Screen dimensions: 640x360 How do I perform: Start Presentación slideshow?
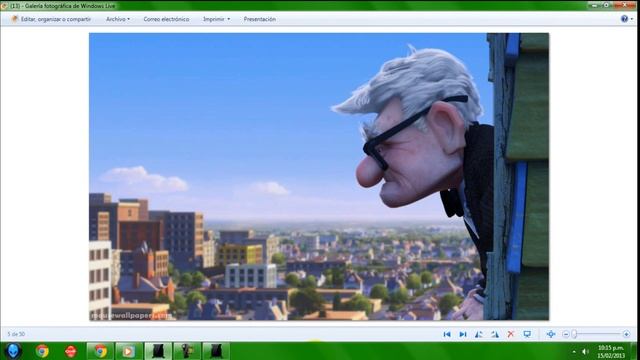(x=260, y=19)
